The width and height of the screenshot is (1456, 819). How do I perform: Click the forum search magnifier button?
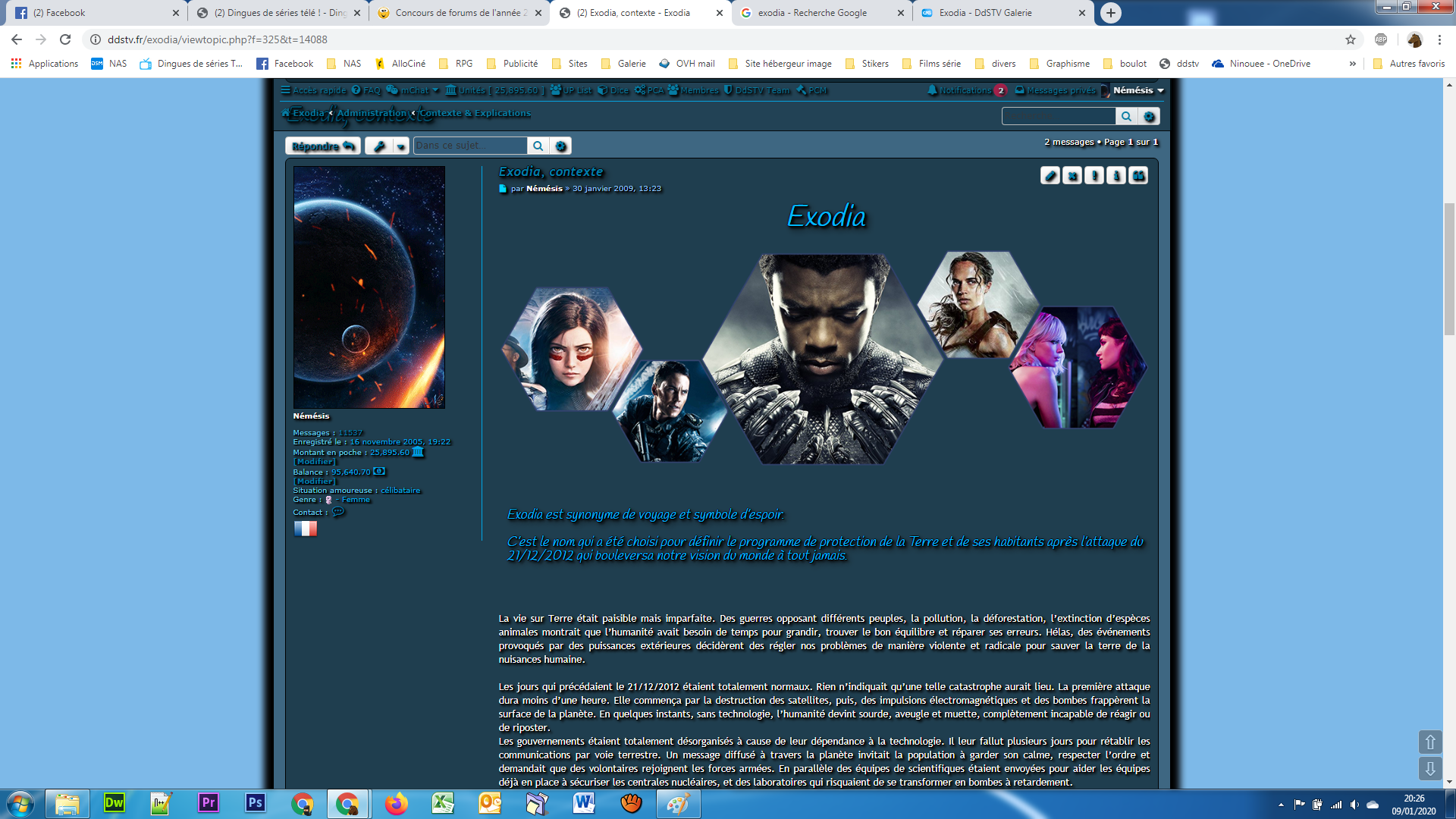(1126, 116)
